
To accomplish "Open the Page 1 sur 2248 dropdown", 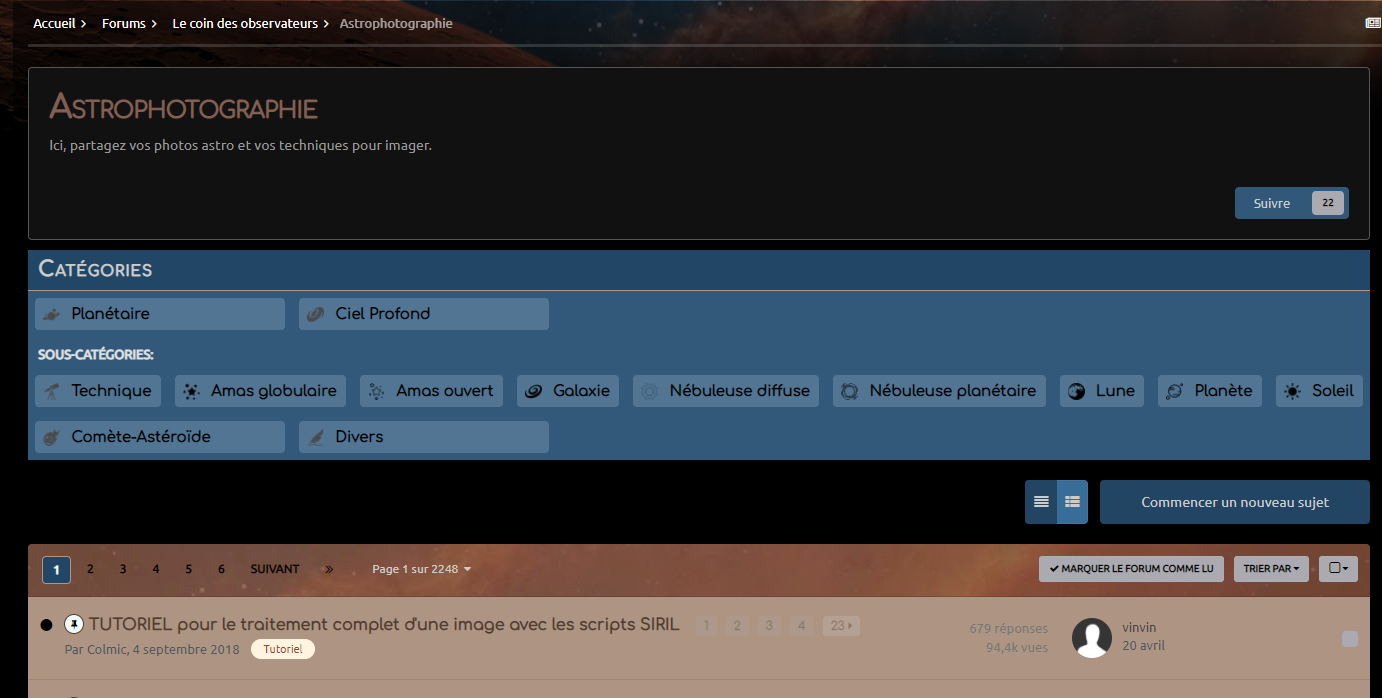I will pyautogui.click(x=421, y=569).
